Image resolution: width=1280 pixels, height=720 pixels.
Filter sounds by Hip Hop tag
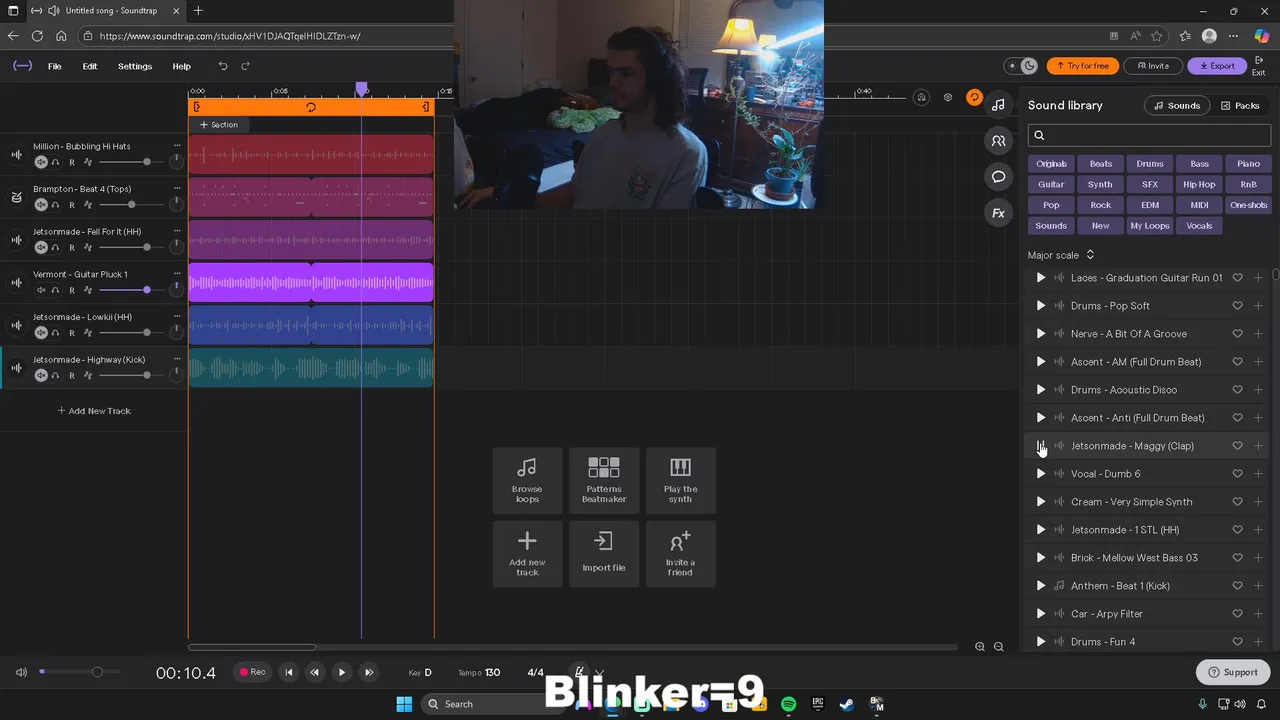1199,184
